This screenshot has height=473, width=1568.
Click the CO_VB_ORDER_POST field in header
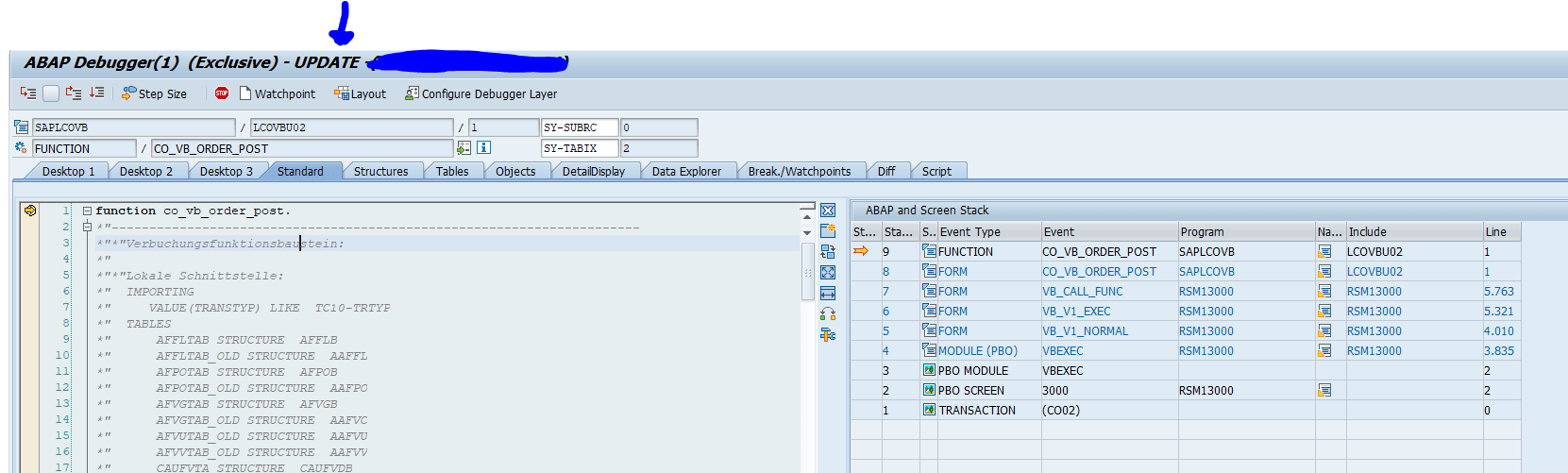(x=302, y=148)
